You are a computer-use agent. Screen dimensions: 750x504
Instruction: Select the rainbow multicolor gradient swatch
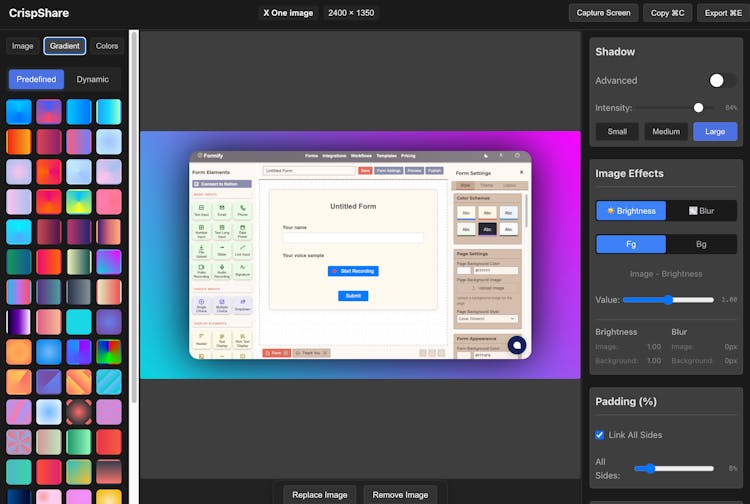(x=108, y=352)
